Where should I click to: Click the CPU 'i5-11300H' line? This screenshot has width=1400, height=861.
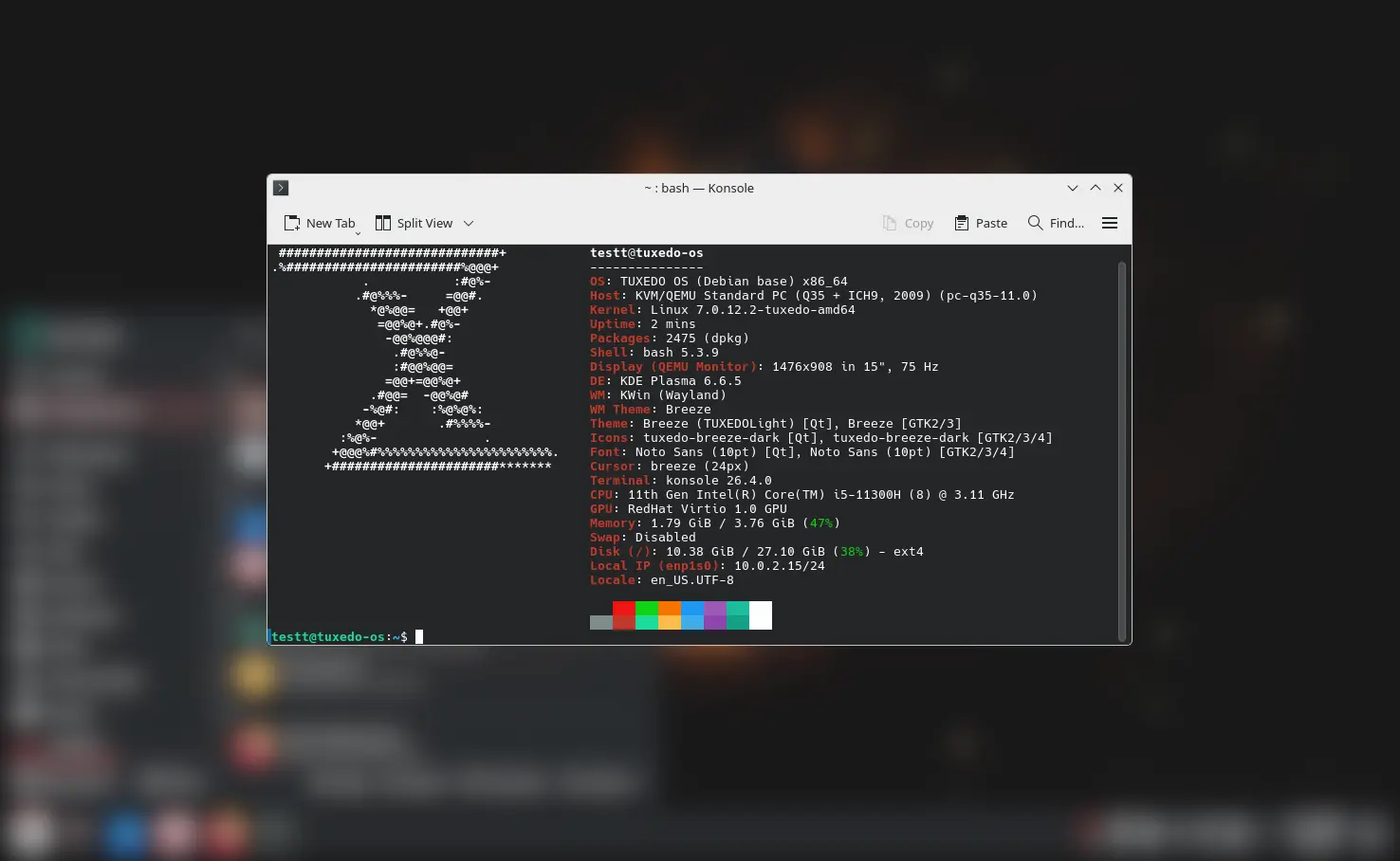click(802, 495)
